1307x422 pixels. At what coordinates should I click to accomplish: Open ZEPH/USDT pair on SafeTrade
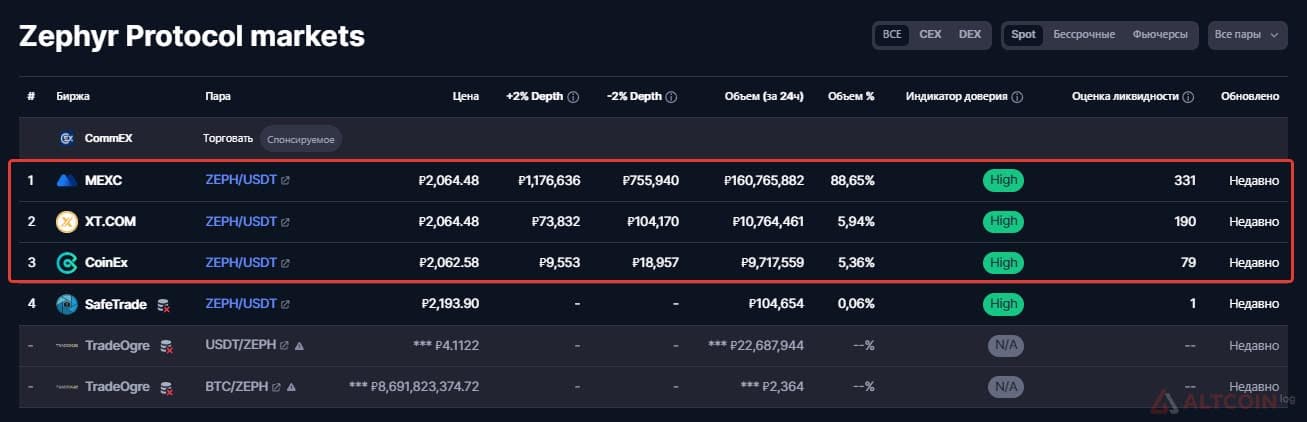pos(241,304)
